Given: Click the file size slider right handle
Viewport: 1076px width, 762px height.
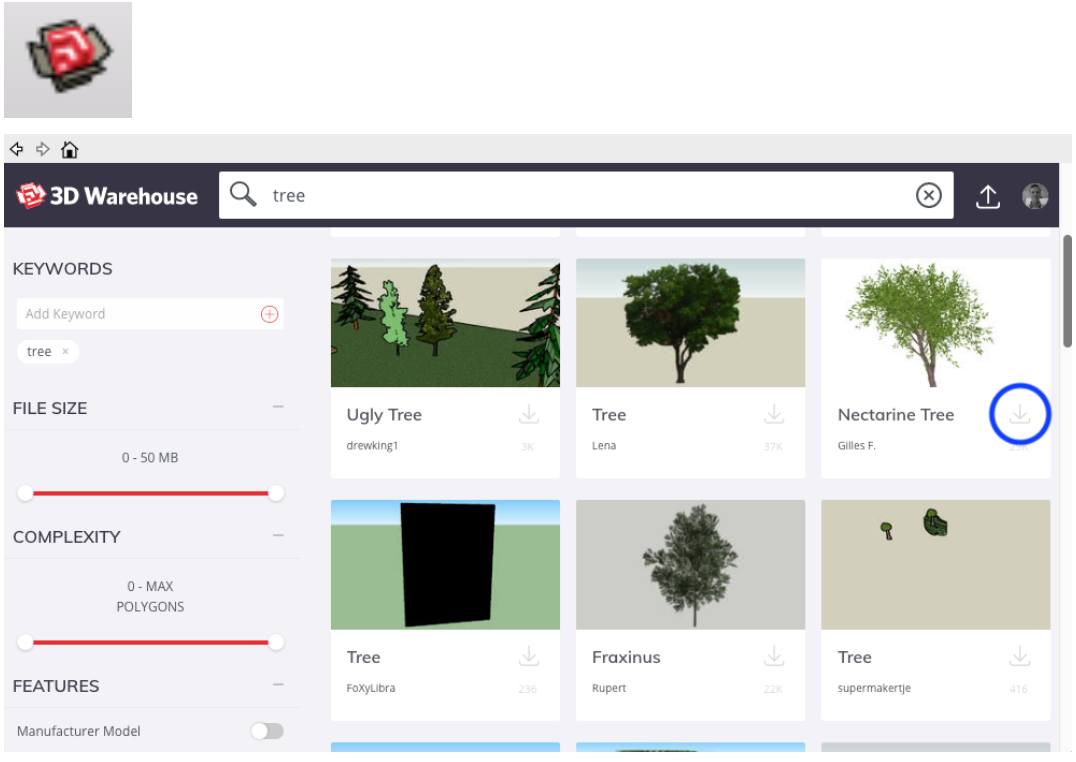Looking at the screenshot, I should coord(276,493).
